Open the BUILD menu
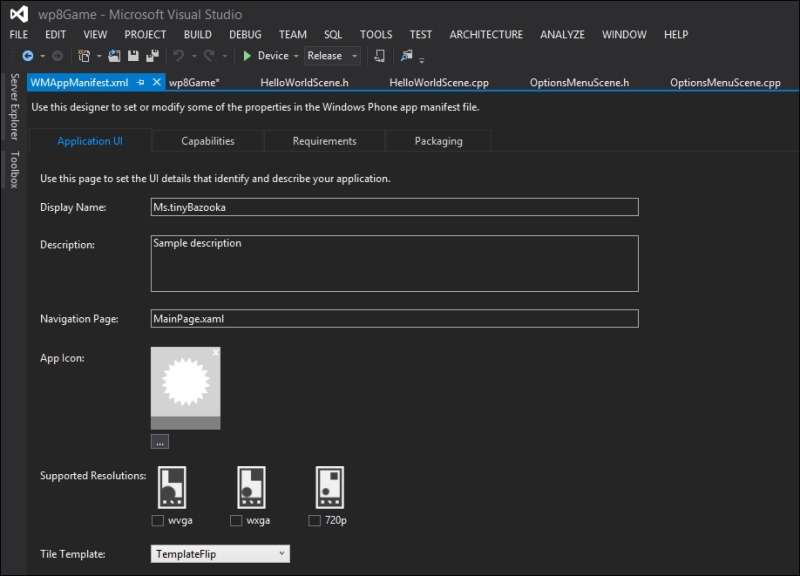This screenshot has width=800, height=576. point(197,34)
